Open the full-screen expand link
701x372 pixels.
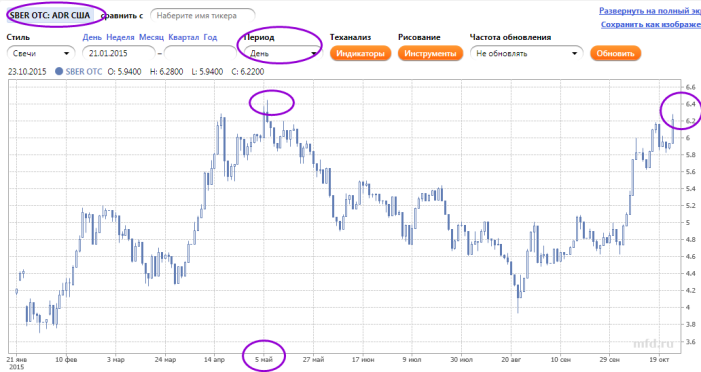(650, 11)
